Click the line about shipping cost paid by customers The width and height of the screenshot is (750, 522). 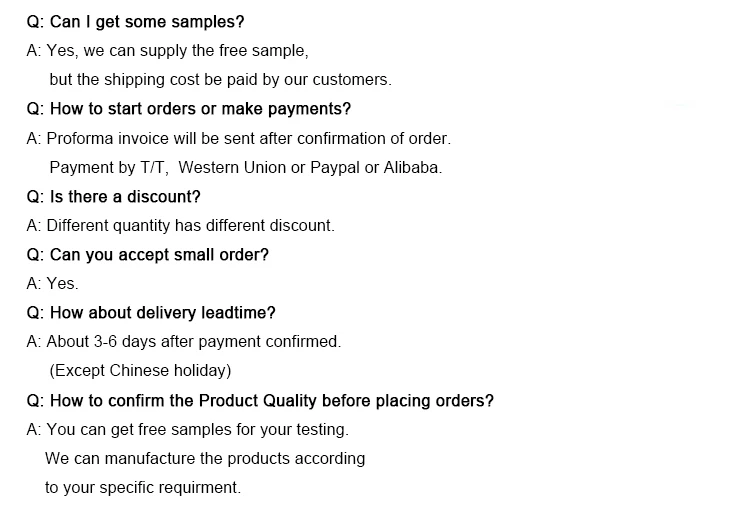click(x=220, y=79)
